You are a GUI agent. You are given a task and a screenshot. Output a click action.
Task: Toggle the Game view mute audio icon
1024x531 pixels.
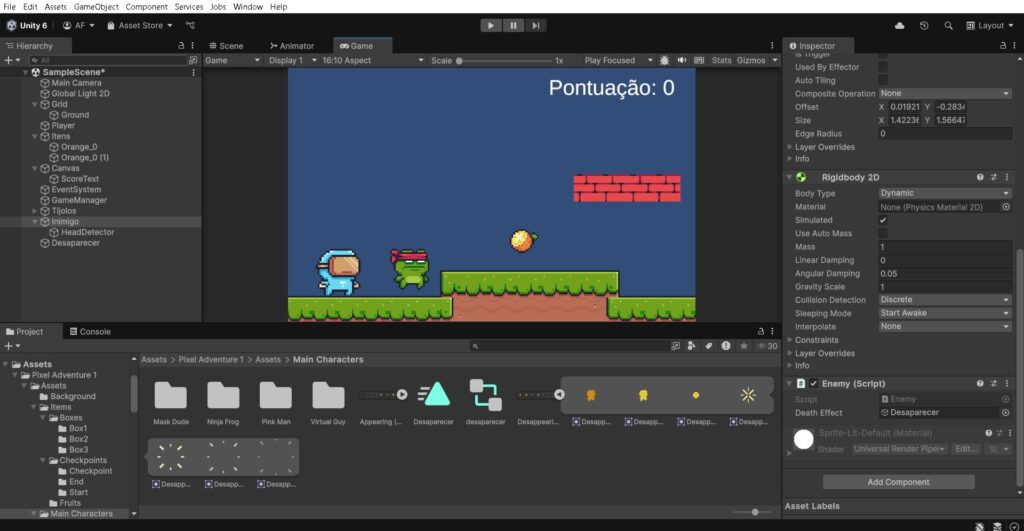(x=682, y=60)
